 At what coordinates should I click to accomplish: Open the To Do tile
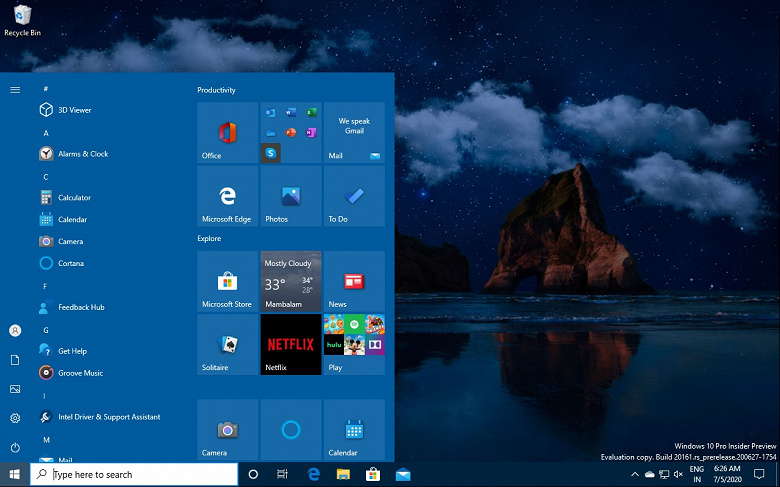354,197
